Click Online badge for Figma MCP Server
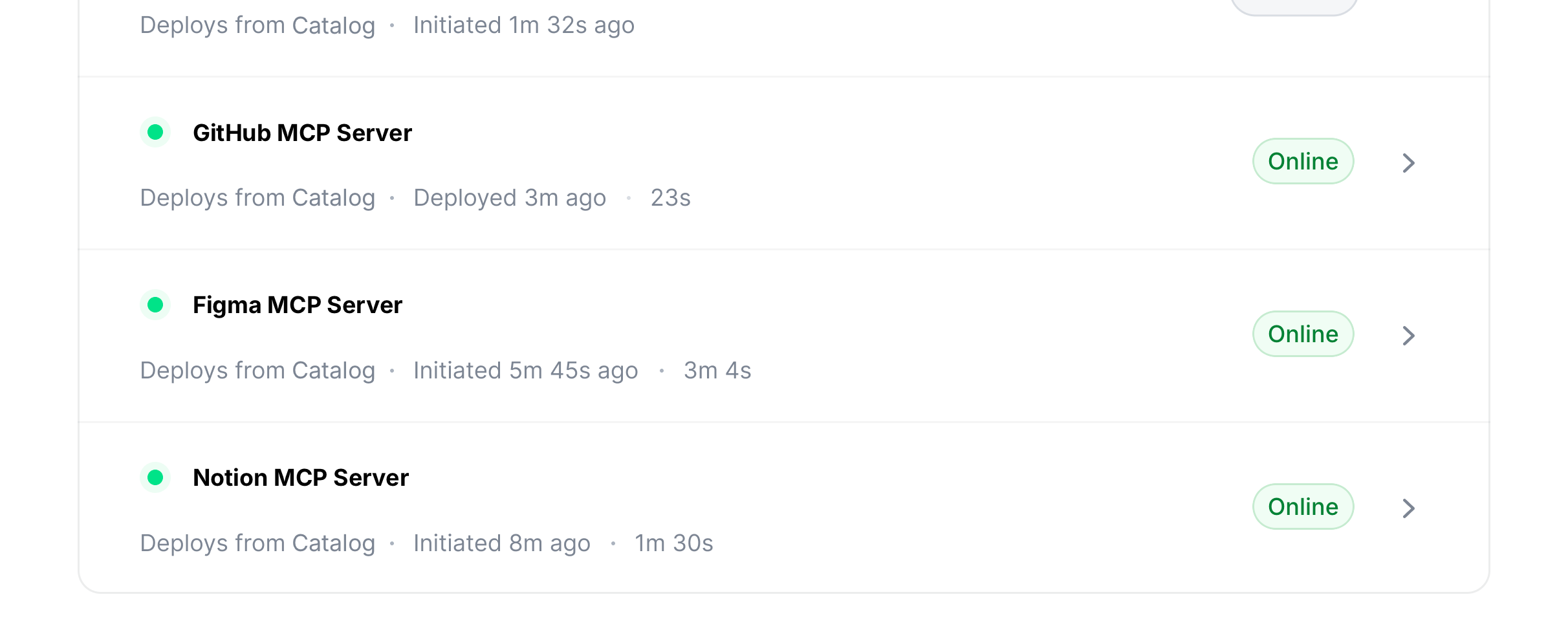The height and width of the screenshot is (621, 1568). coord(1303,334)
